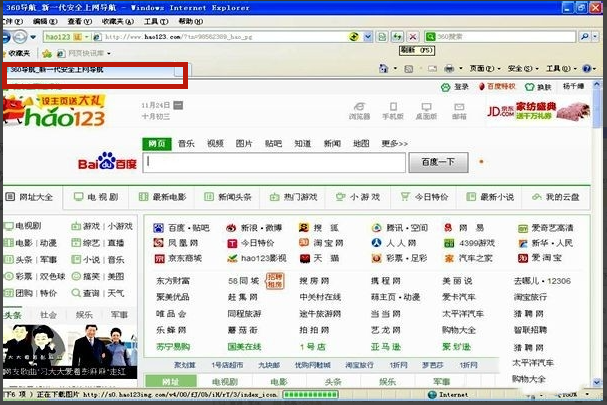Click the 热门游戏 navigation bar item
This screenshot has width=607, height=405.
[x=293, y=197]
